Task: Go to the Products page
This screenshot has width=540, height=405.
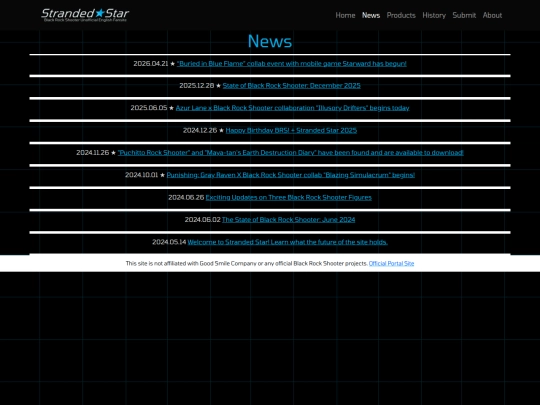Action: coord(401,15)
